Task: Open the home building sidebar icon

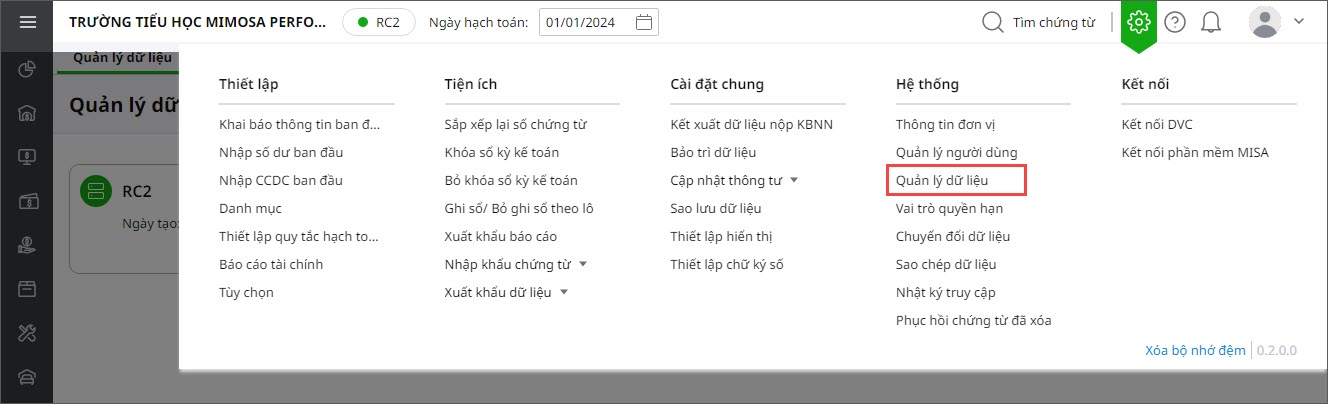Action: click(x=27, y=113)
